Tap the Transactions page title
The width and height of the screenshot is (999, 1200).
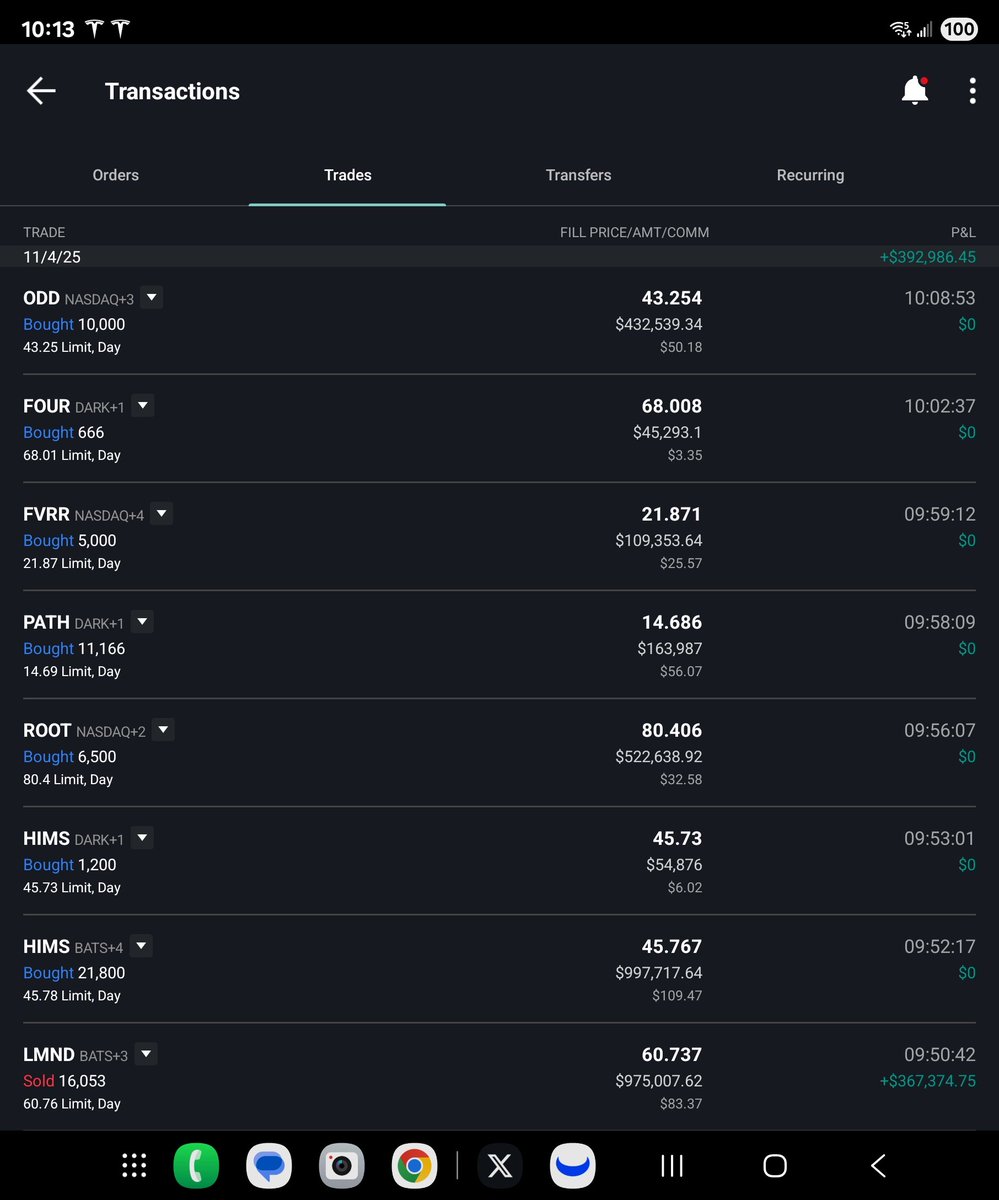(172, 91)
